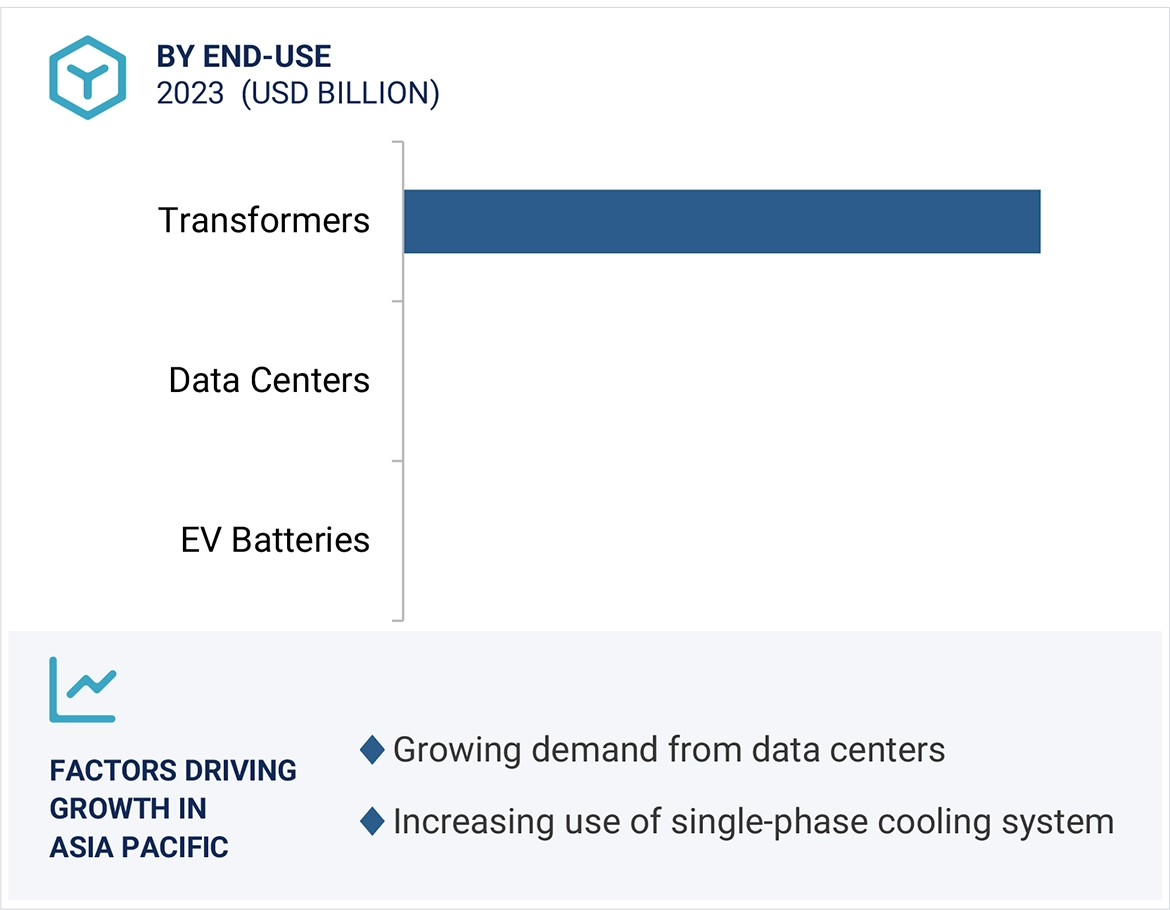1170x910 pixels.
Task: Click the line chart growth icon
Action: point(83,689)
